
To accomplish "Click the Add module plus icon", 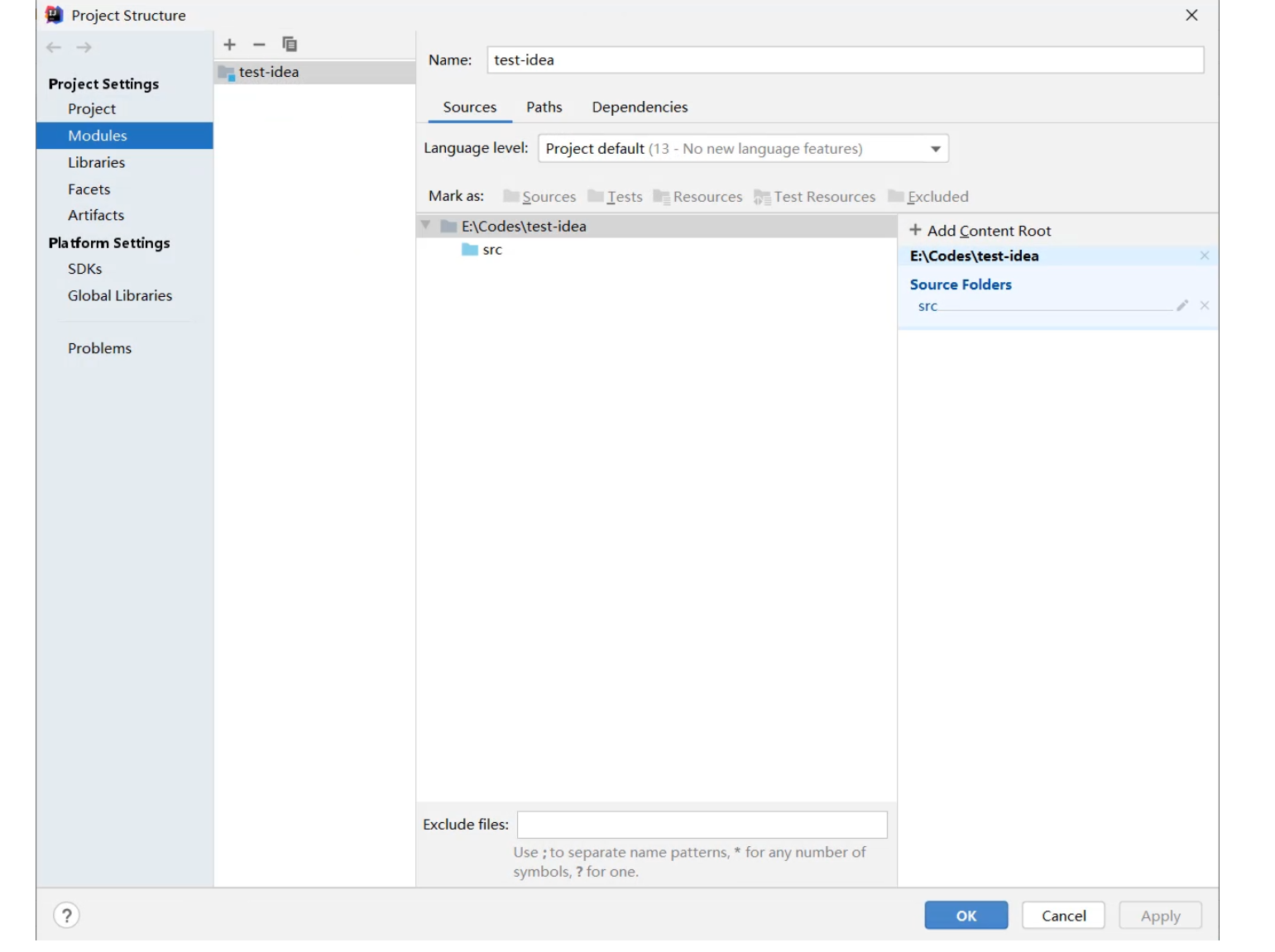I will (230, 45).
